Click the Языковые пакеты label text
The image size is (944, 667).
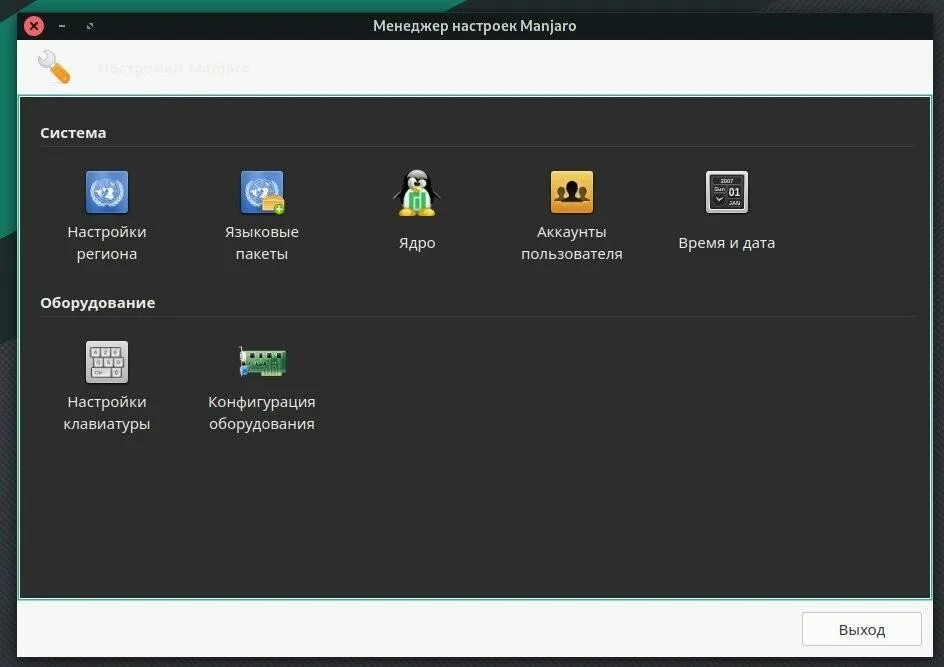262,243
